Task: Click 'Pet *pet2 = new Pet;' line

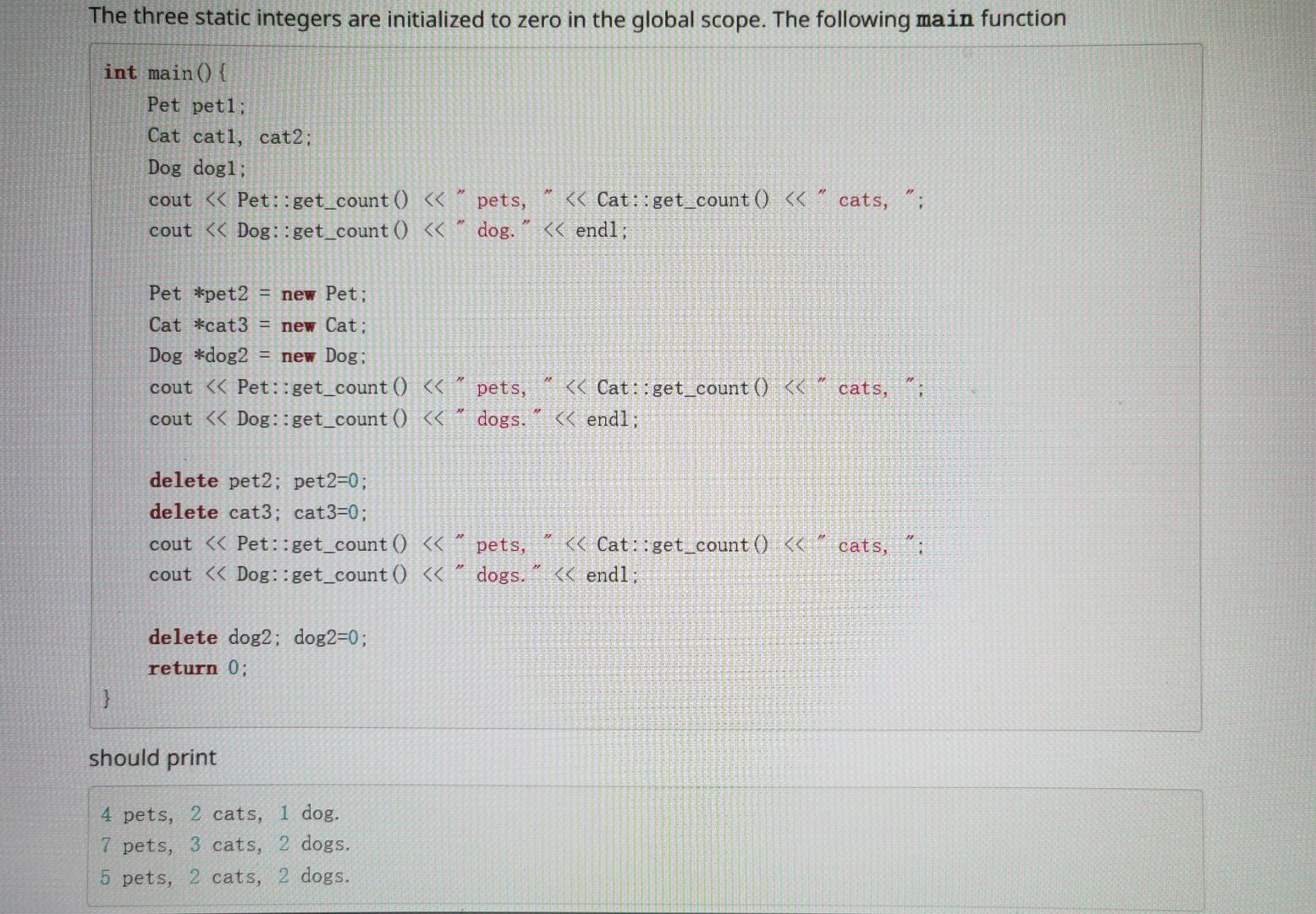Action: coord(257,294)
